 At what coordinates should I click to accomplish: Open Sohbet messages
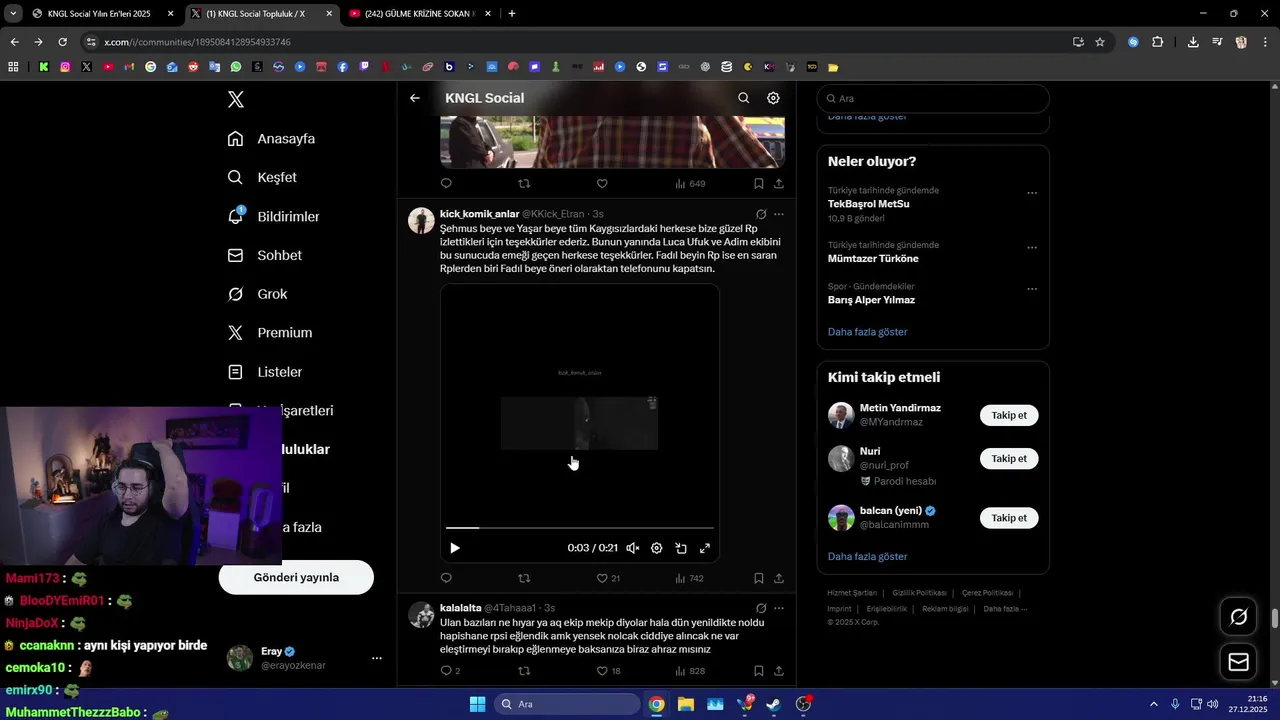coord(265,255)
